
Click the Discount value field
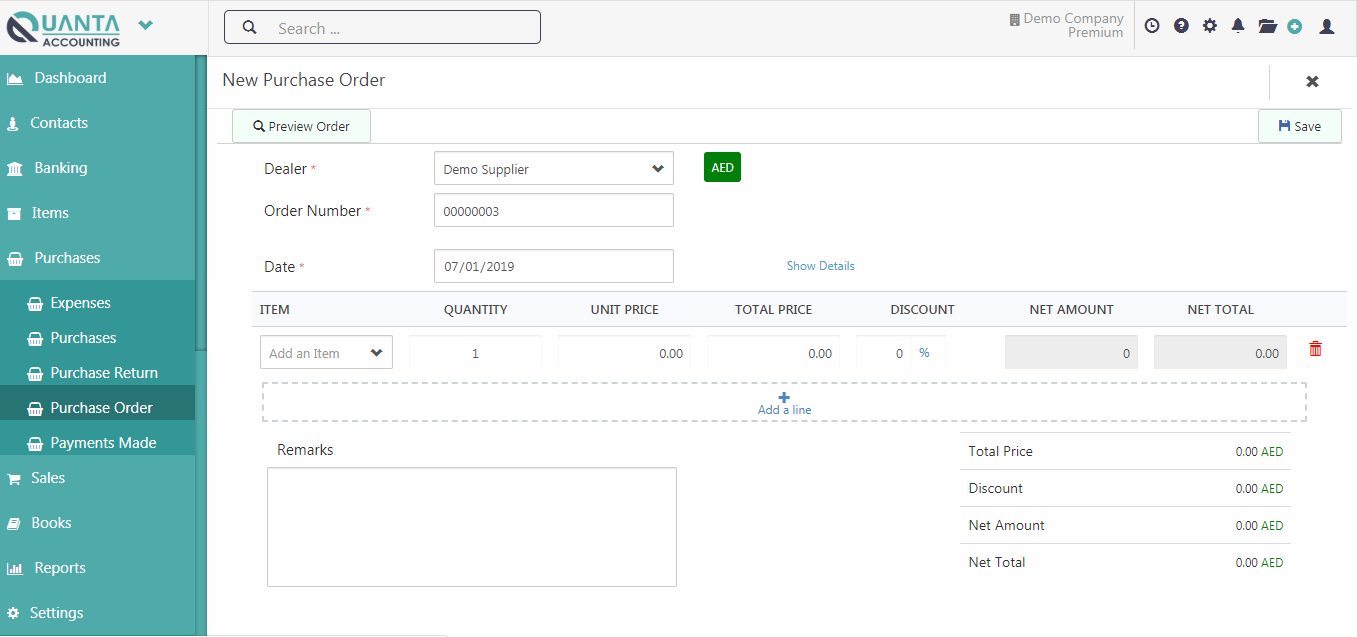883,353
